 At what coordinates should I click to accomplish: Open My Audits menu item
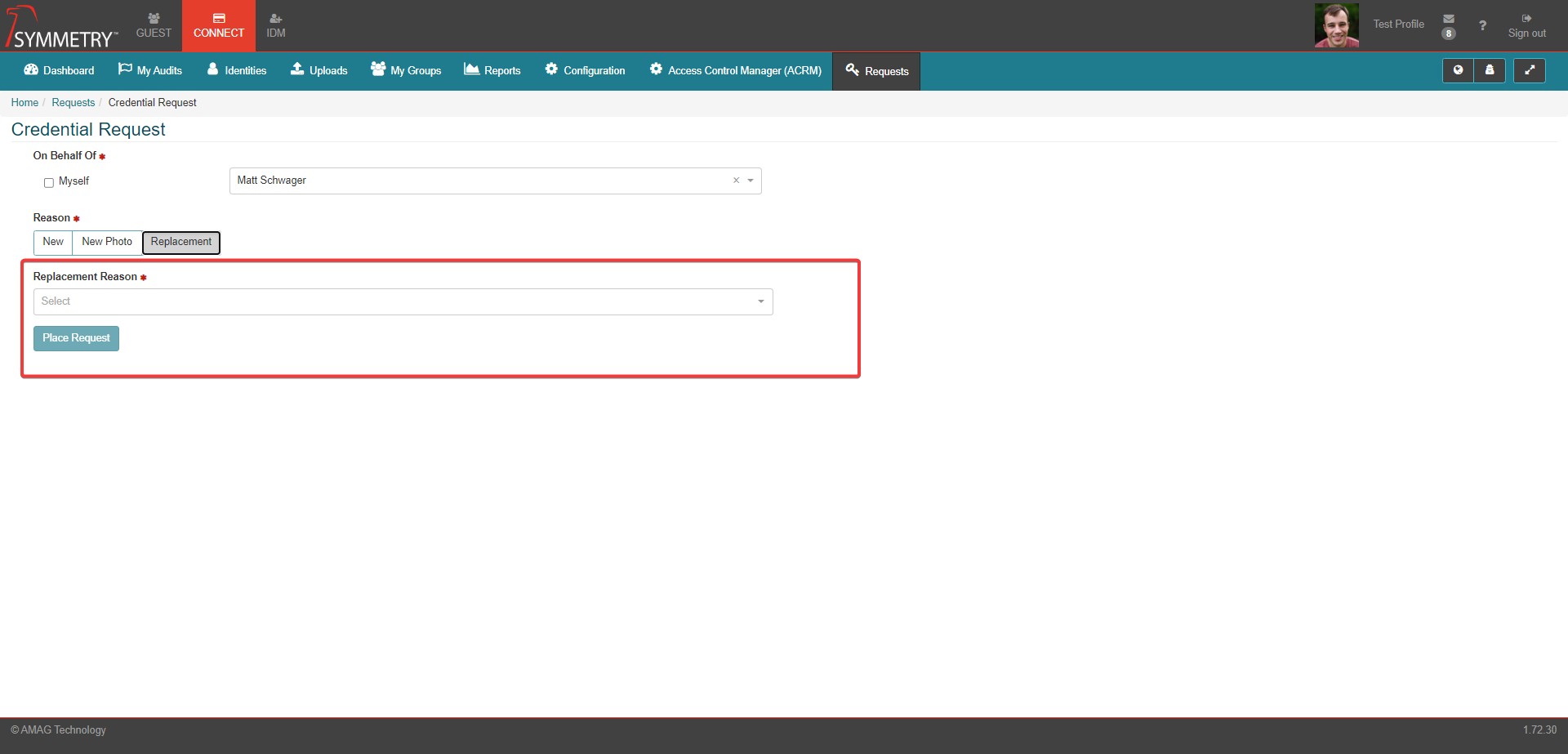point(150,70)
